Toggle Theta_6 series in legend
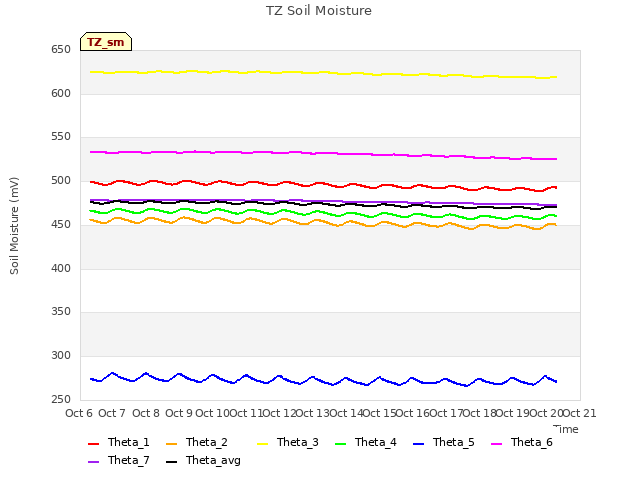Screen dimensions: 640x480 click(521, 442)
